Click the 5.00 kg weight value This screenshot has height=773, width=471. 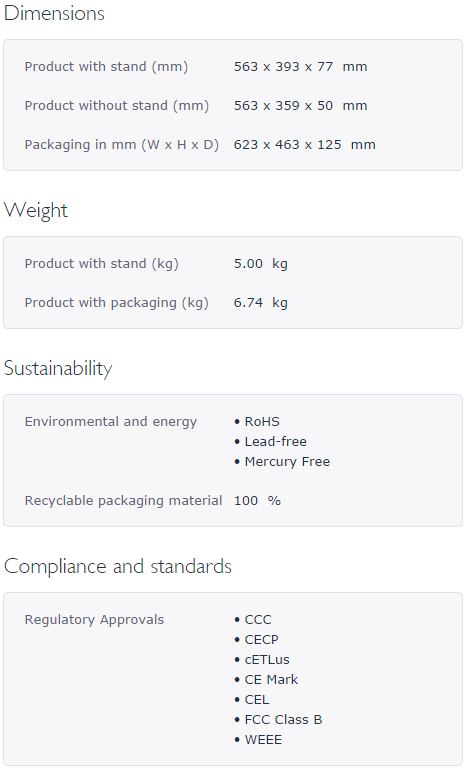tap(260, 264)
